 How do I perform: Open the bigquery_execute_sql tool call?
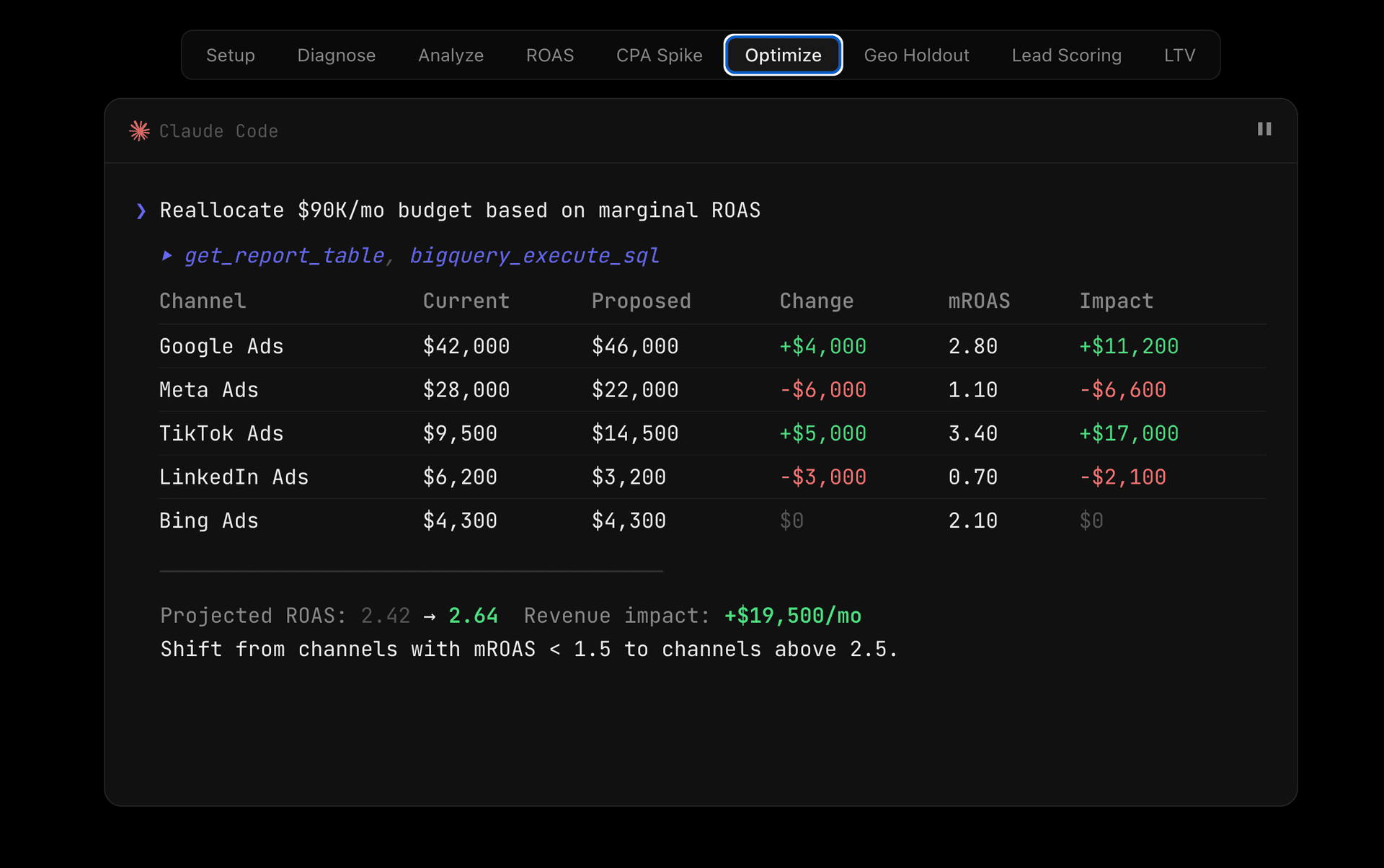pos(534,255)
